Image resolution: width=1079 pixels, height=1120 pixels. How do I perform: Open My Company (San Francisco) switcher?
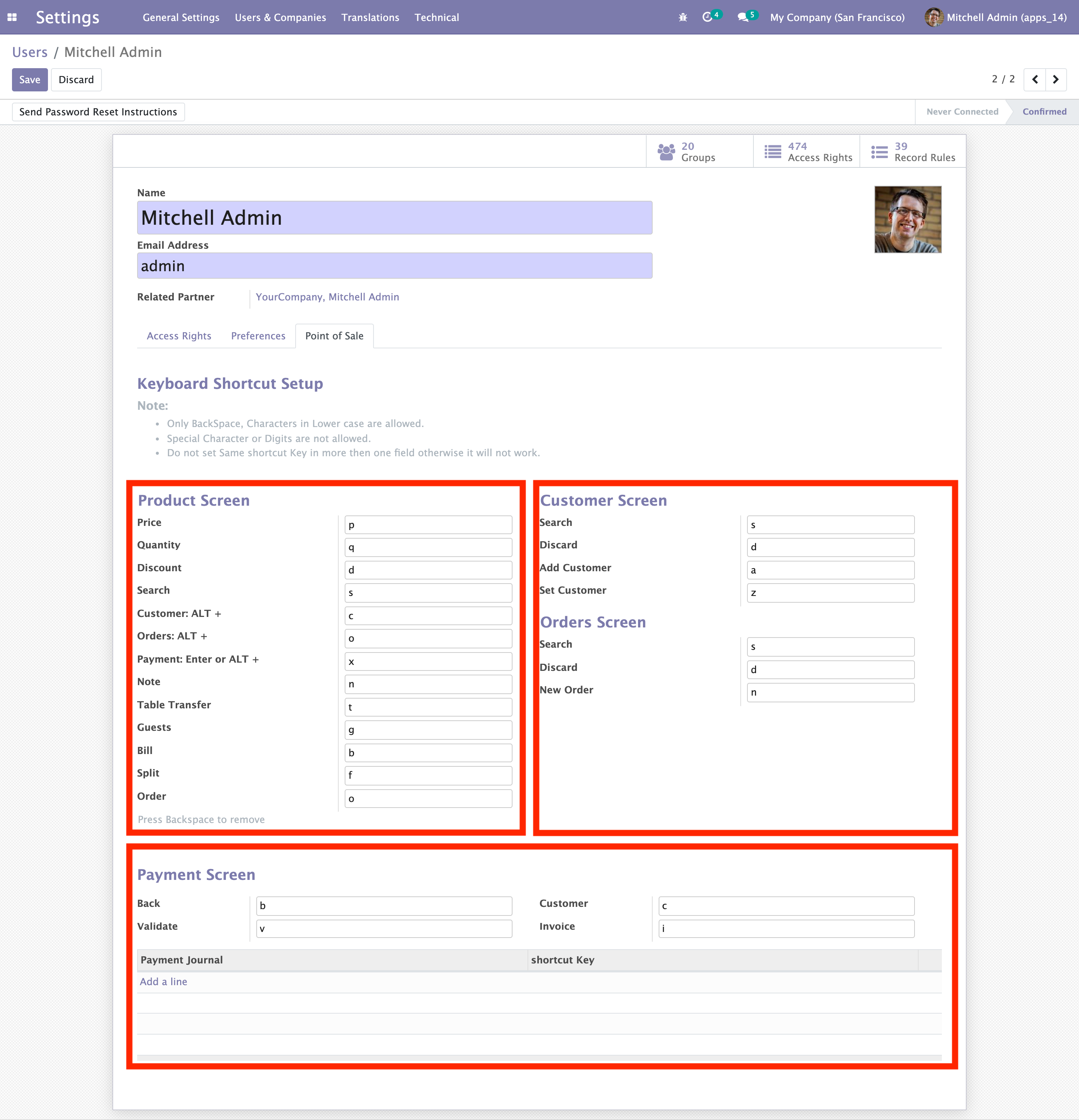point(837,17)
